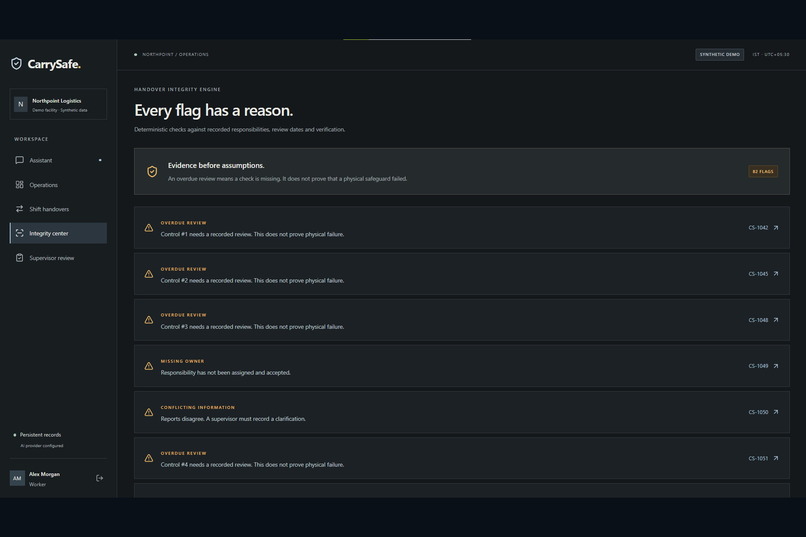Click the 82 Flags badge
806x537 pixels.
(x=763, y=172)
